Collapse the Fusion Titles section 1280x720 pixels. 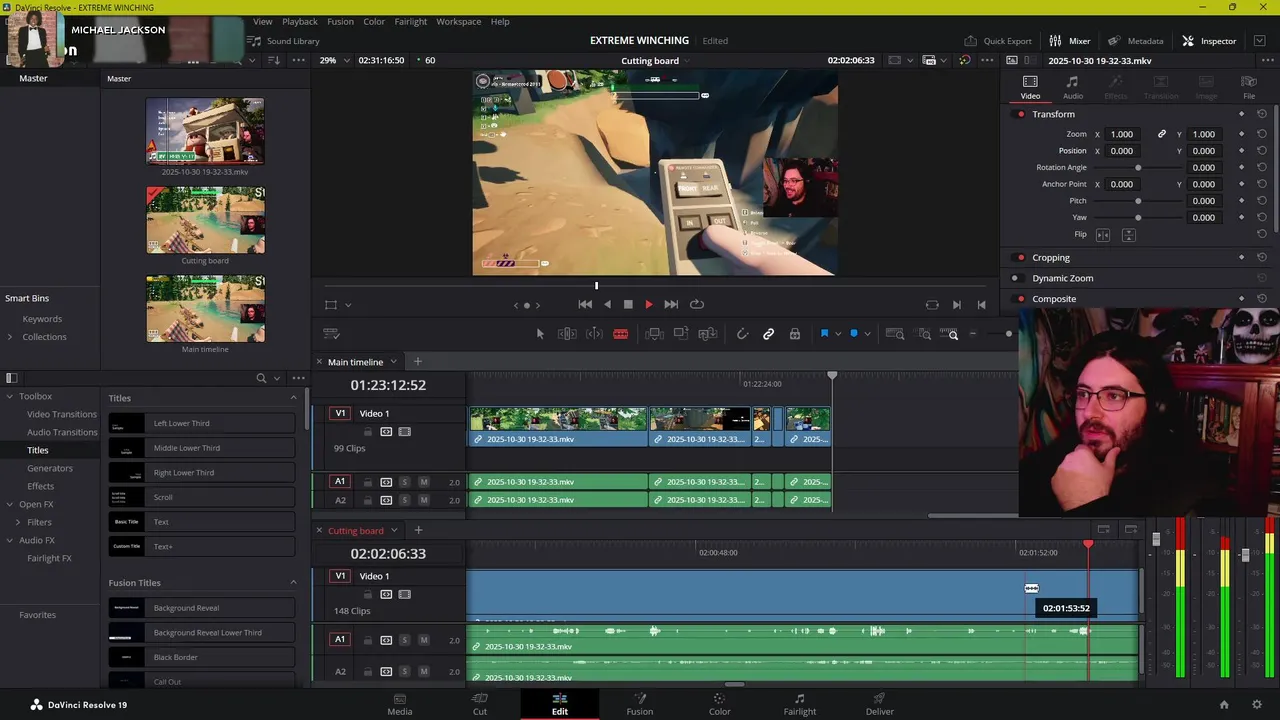click(x=293, y=583)
